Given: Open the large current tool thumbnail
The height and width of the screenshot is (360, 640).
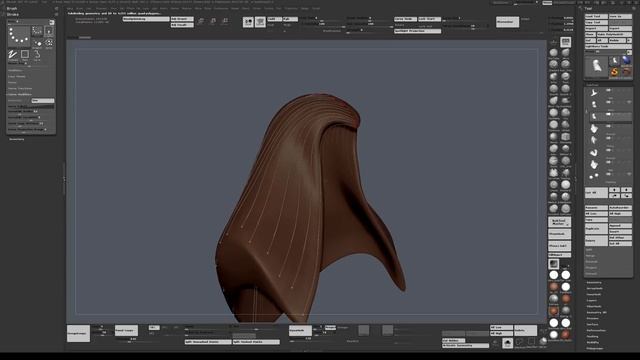Looking at the screenshot, I should pyautogui.click(x=596, y=67).
